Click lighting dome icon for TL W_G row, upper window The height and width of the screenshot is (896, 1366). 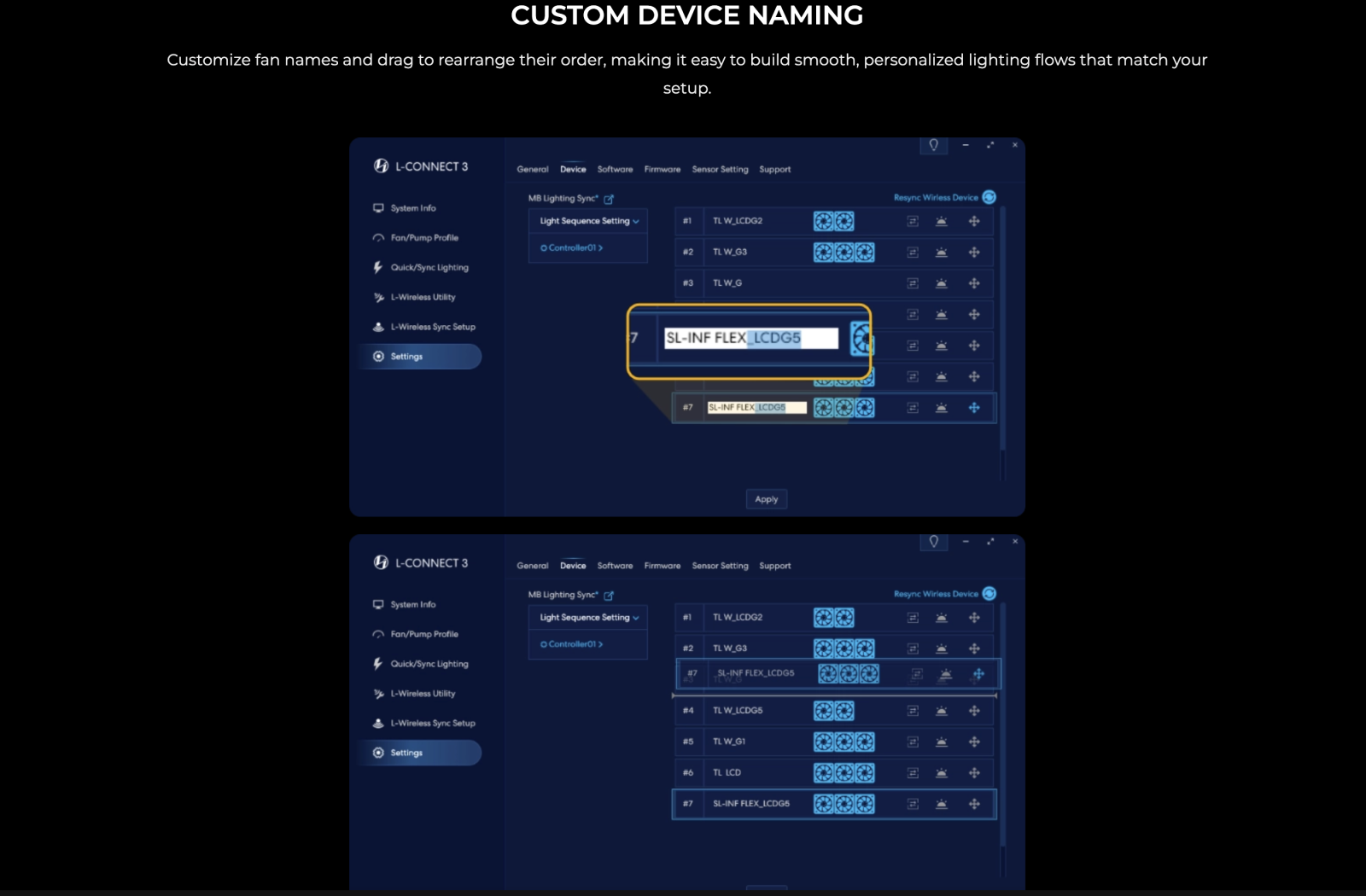pyautogui.click(x=942, y=283)
